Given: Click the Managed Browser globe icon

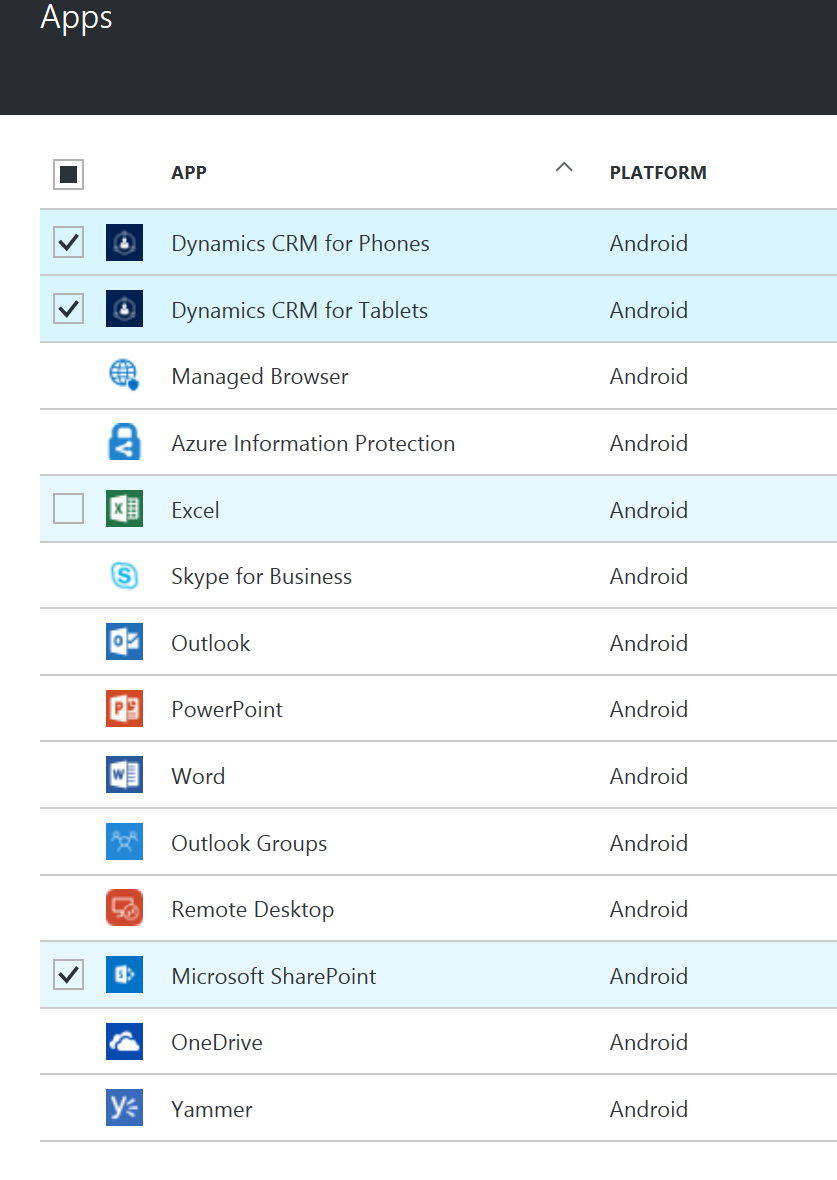Looking at the screenshot, I should [x=124, y=376].
